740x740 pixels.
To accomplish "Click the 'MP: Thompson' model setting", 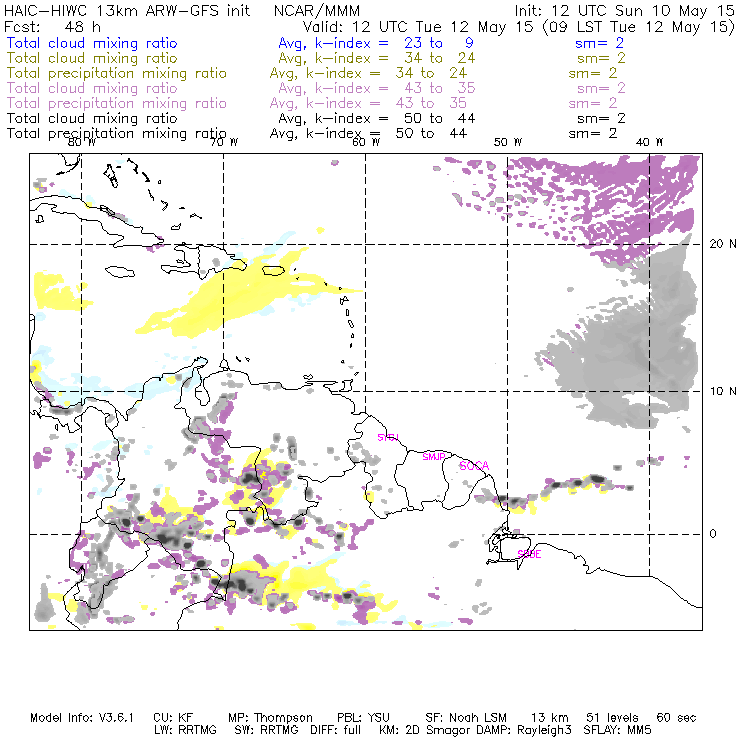I will (270, 718).
